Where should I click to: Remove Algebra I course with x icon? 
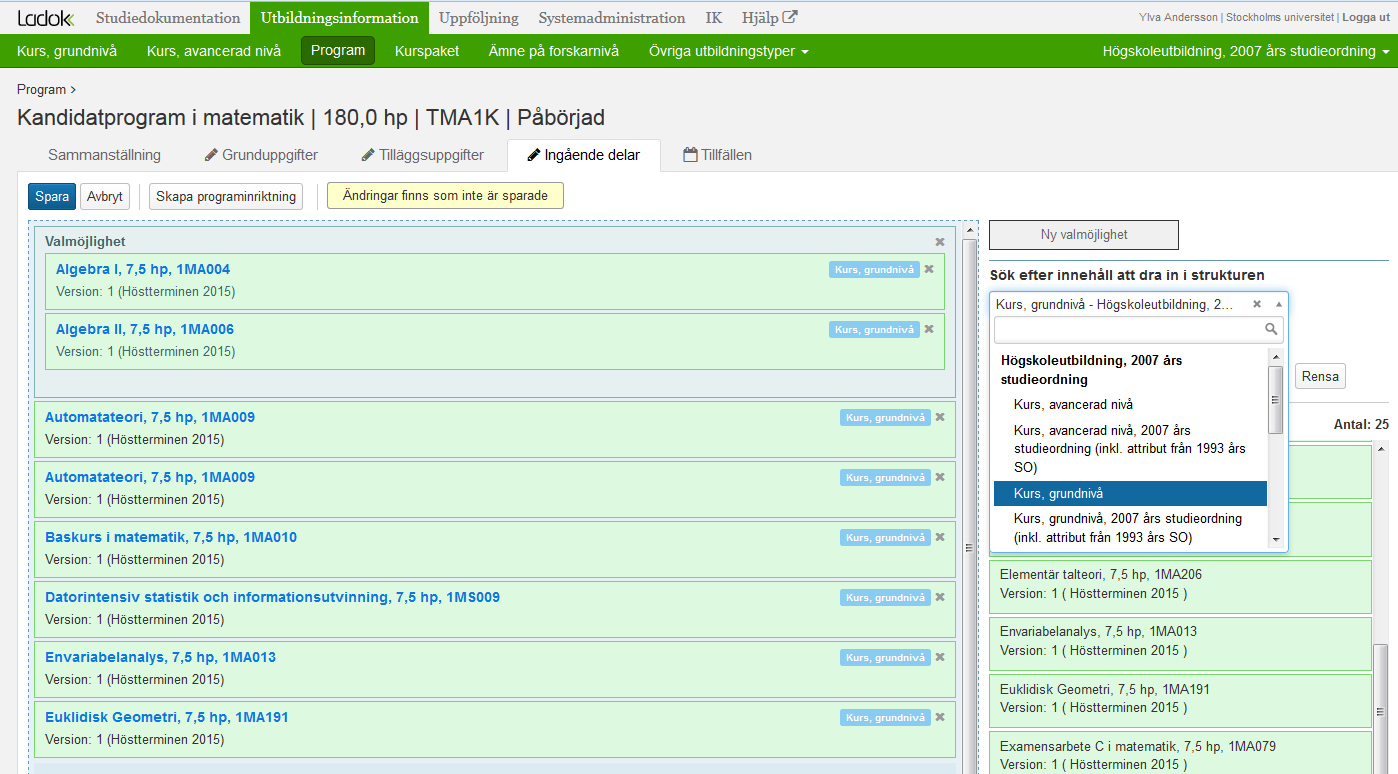(929, 269)
